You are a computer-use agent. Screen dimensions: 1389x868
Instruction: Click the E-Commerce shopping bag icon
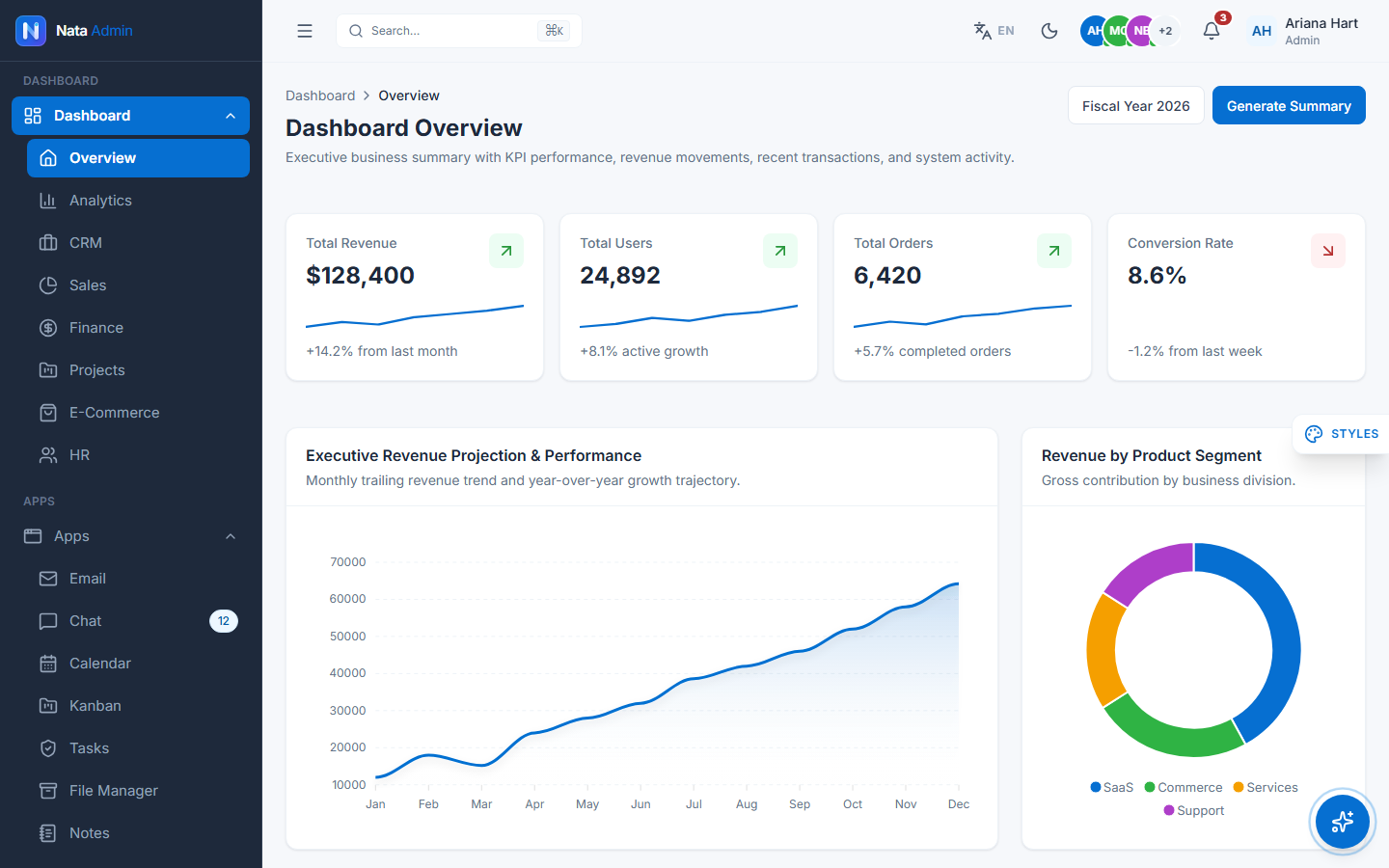tap(48, 413)
